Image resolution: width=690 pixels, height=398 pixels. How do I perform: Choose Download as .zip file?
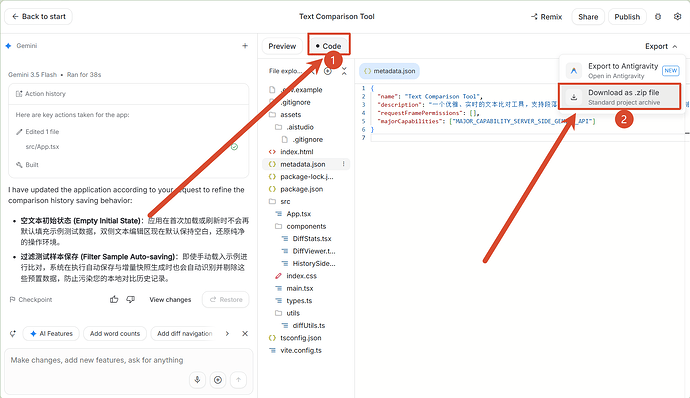coord(620,97)
